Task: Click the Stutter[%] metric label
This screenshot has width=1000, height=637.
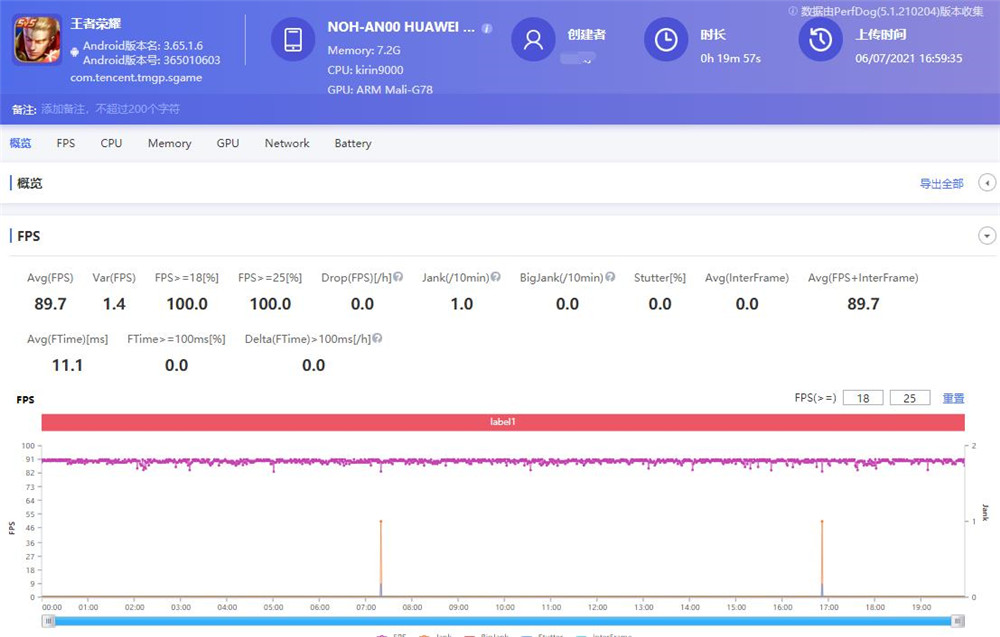Action: 660,278
